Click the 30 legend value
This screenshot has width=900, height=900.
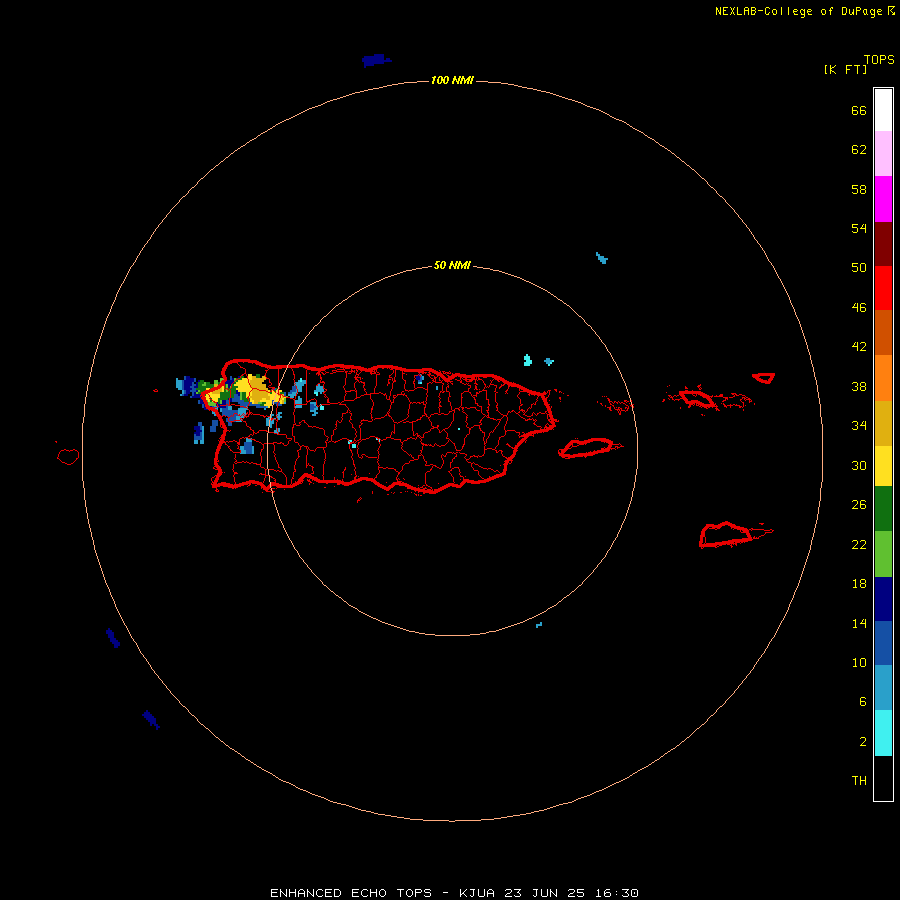tap(859, 465)
